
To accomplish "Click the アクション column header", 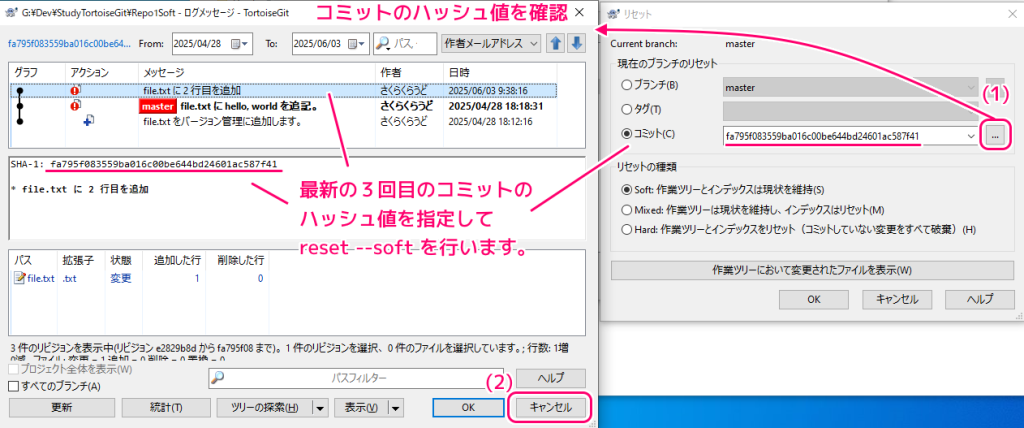I will pyautogui.click(x=102, y=72).
